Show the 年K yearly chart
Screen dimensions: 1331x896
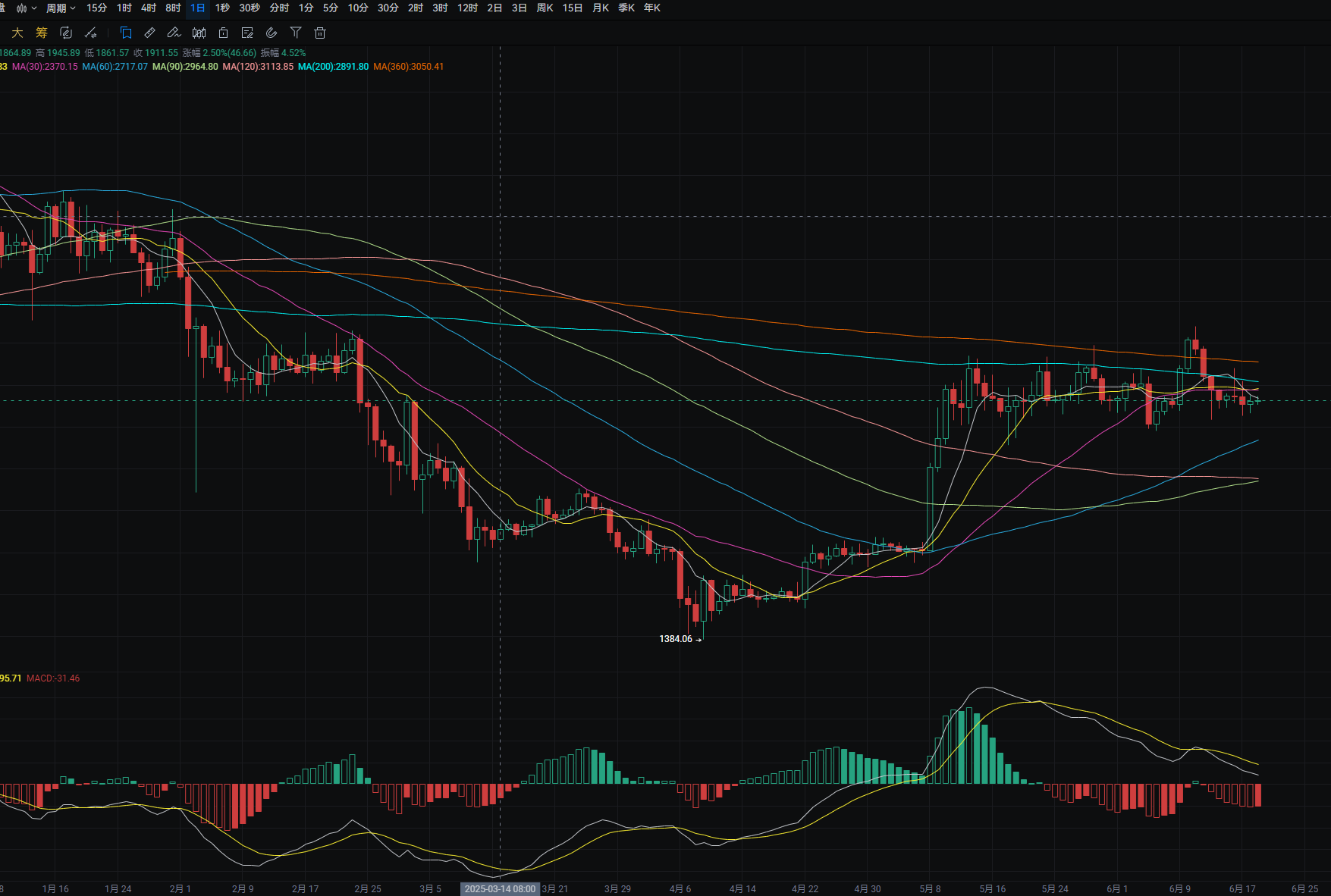coord(652,8)
